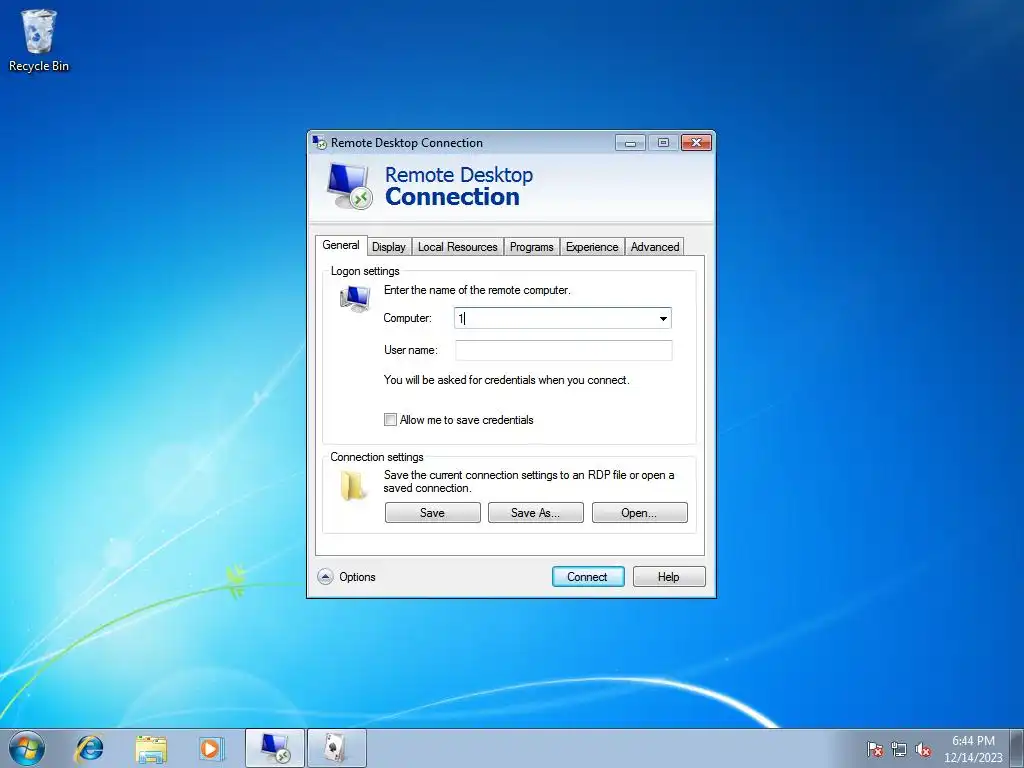This screenshot has width=1024, height=768.
Task: Open the network status tray icon
Action: click(899, 749)
